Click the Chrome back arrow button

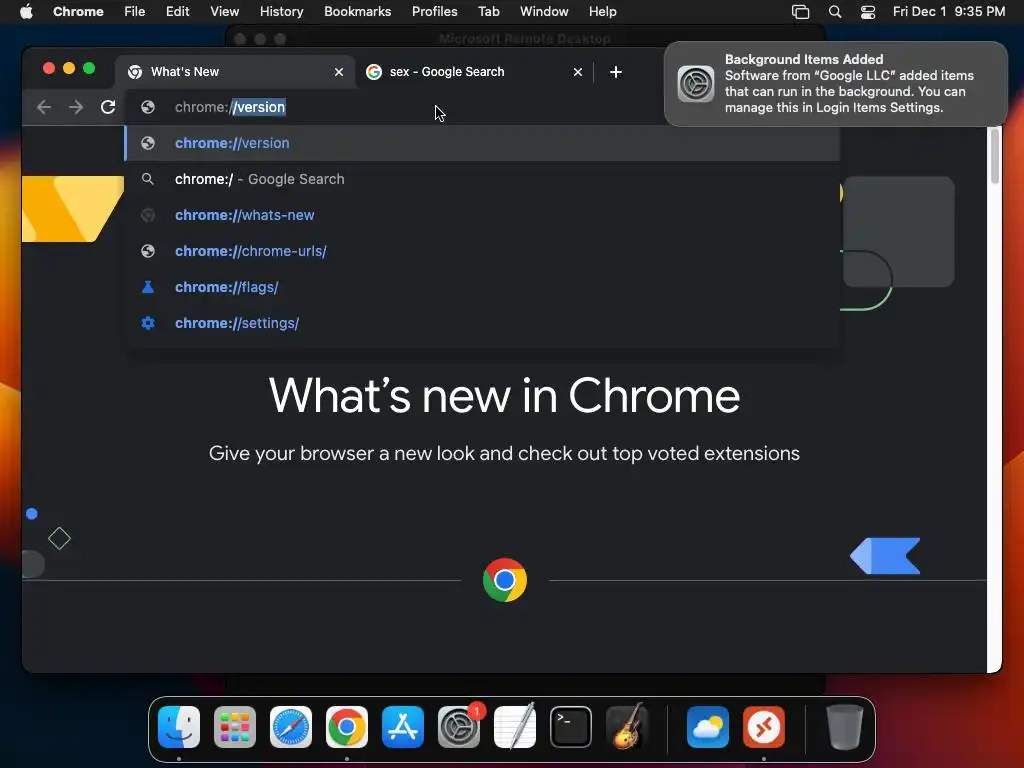[44, 107]
